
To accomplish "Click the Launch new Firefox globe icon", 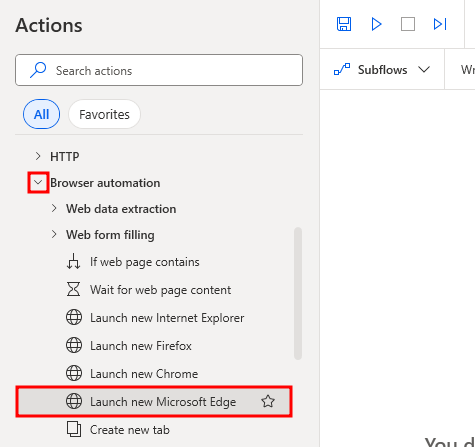I will (x=74, y=345).
